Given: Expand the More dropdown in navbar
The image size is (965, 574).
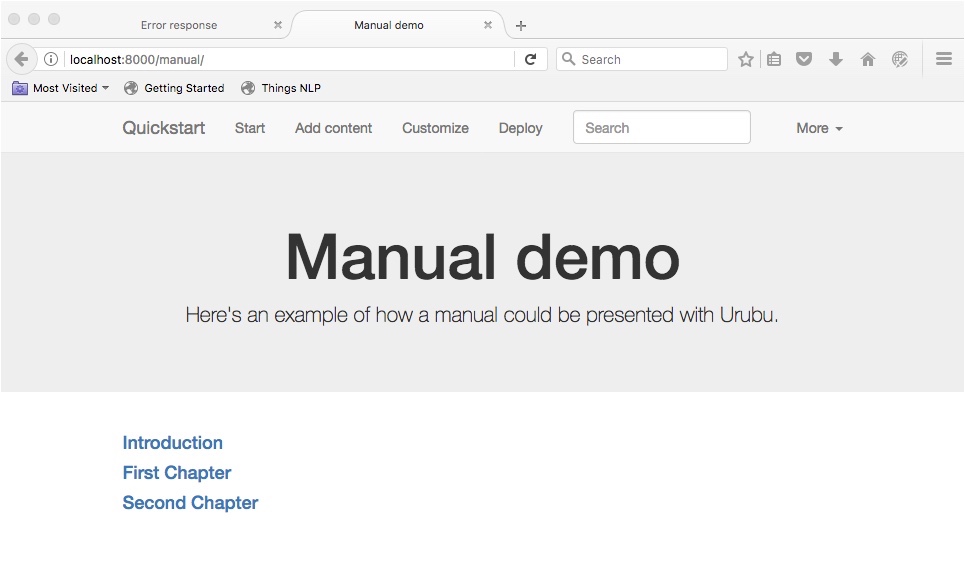Looking at the screenshot, I should pyautogui.click(x=819, y=128).
